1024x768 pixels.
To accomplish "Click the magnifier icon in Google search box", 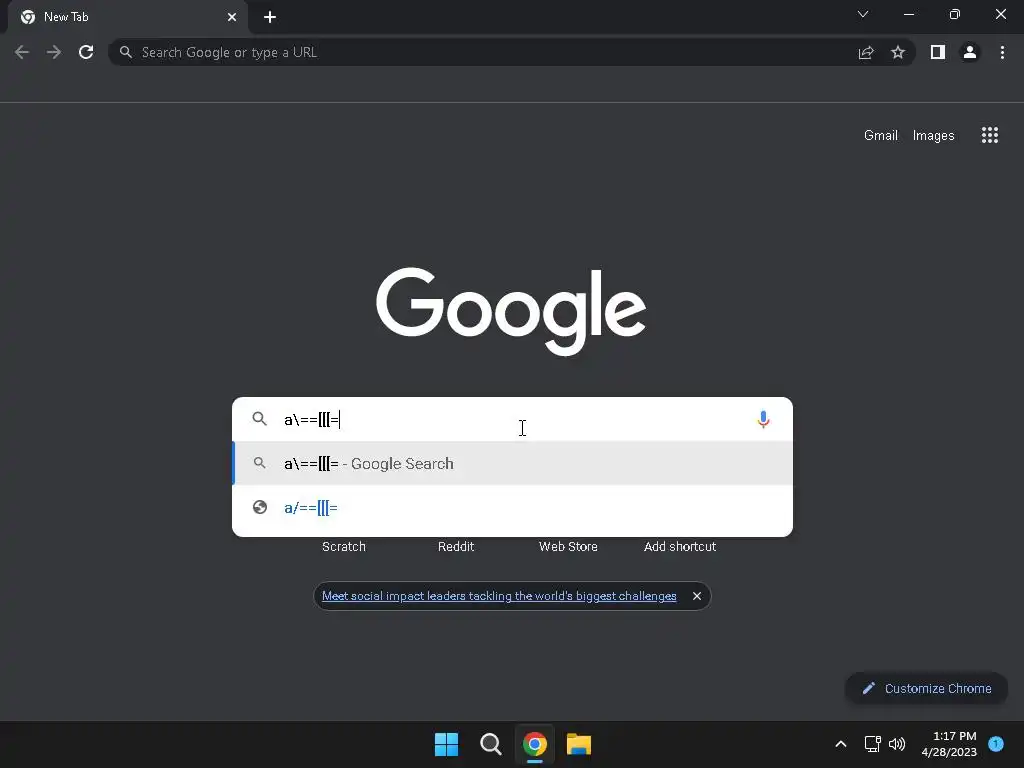I will 259,419.
